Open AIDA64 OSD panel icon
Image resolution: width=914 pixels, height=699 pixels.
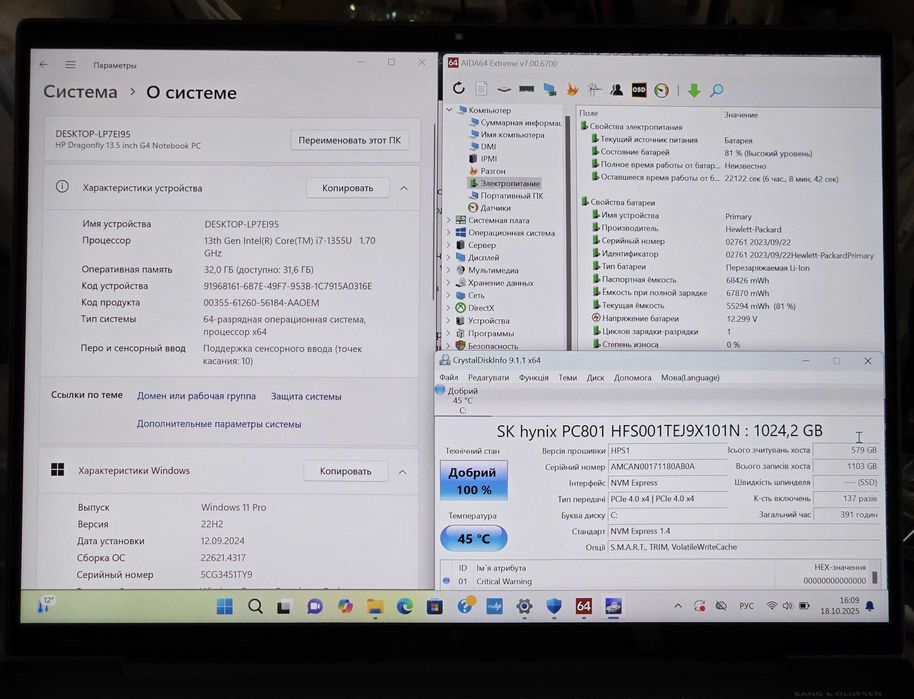639,90
